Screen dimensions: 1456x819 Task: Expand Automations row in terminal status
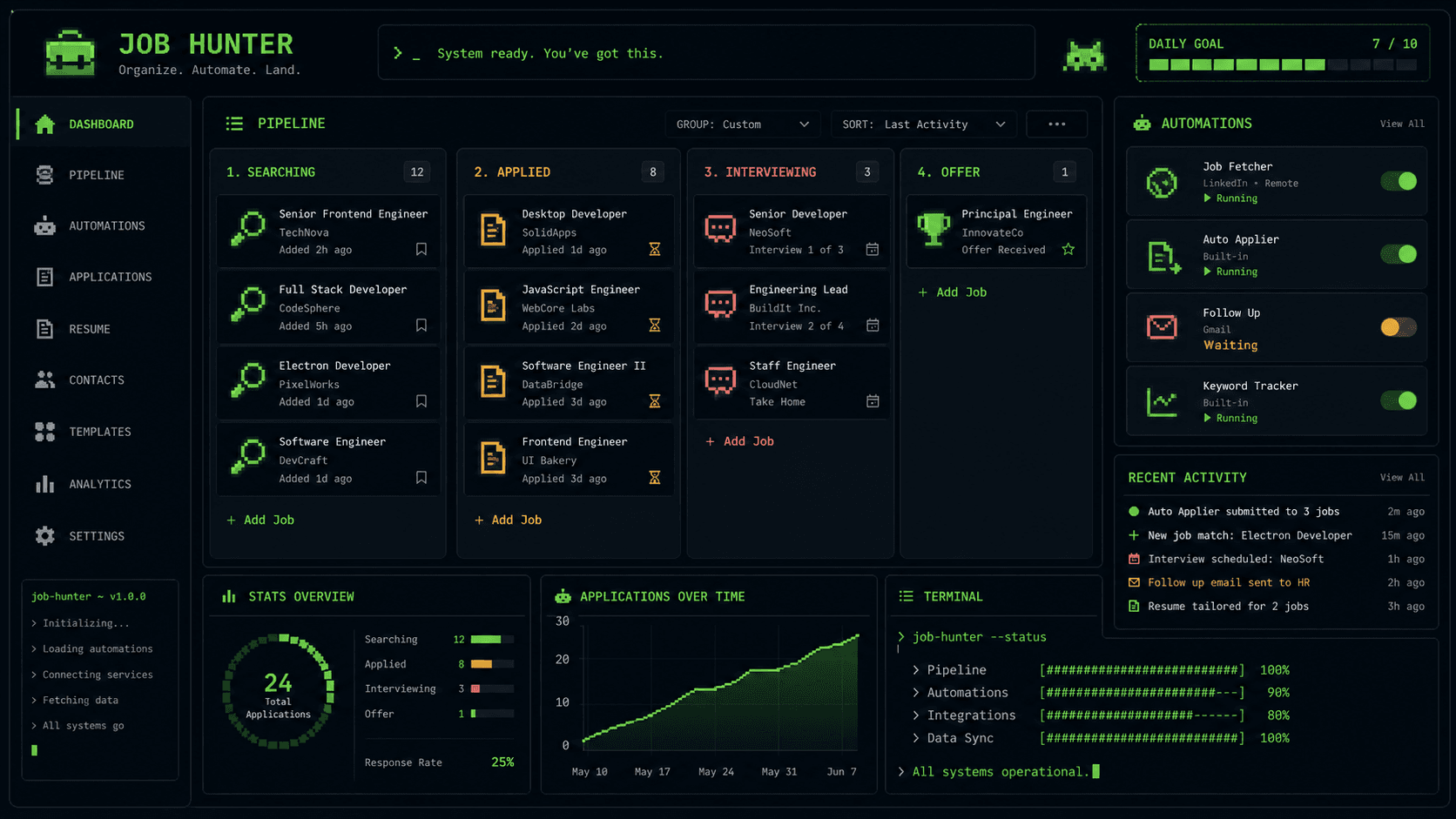click(x=916, y=693)
